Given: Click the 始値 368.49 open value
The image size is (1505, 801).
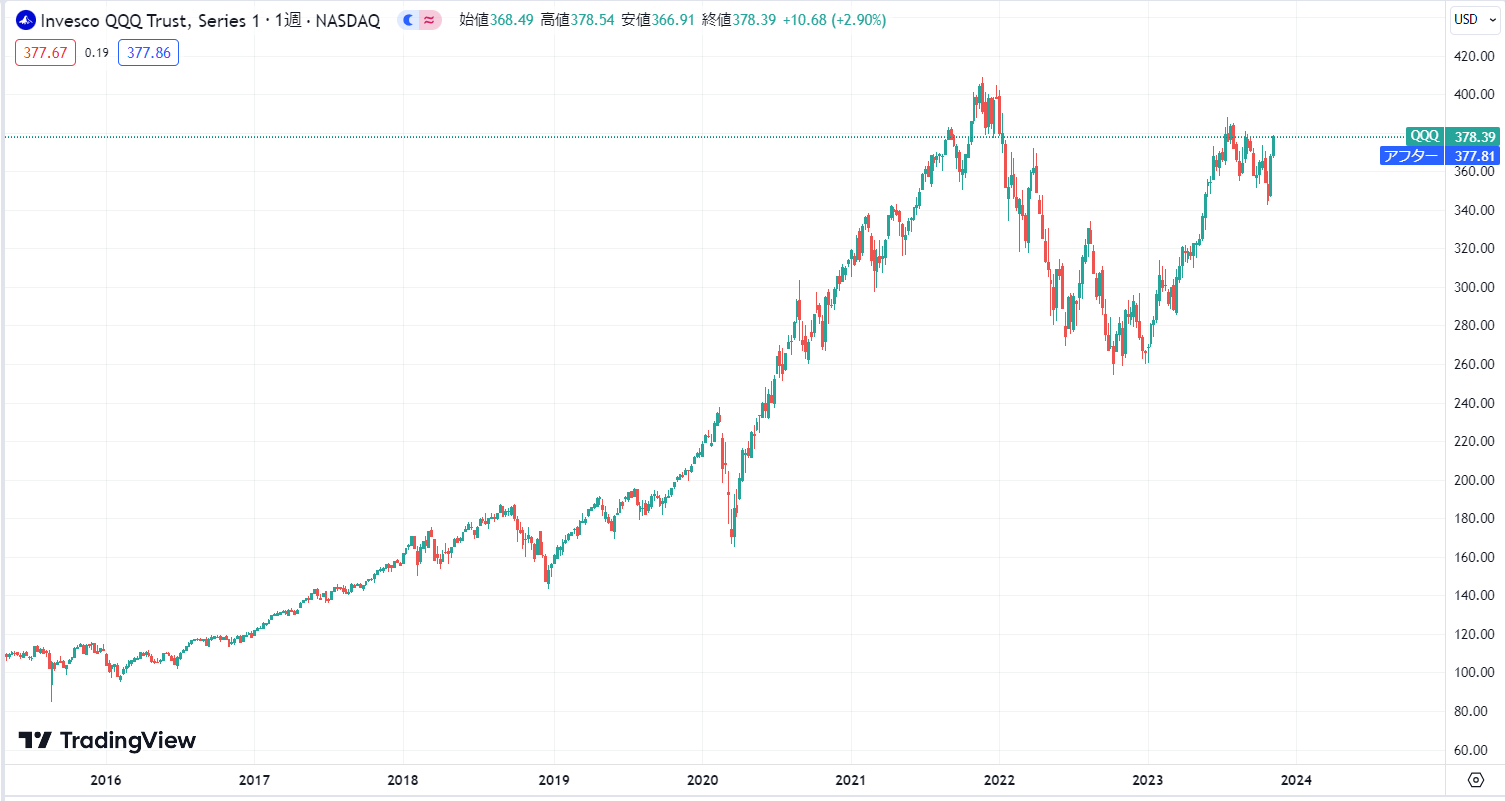Looking at the screenshot, I should (x=497, y=20).
